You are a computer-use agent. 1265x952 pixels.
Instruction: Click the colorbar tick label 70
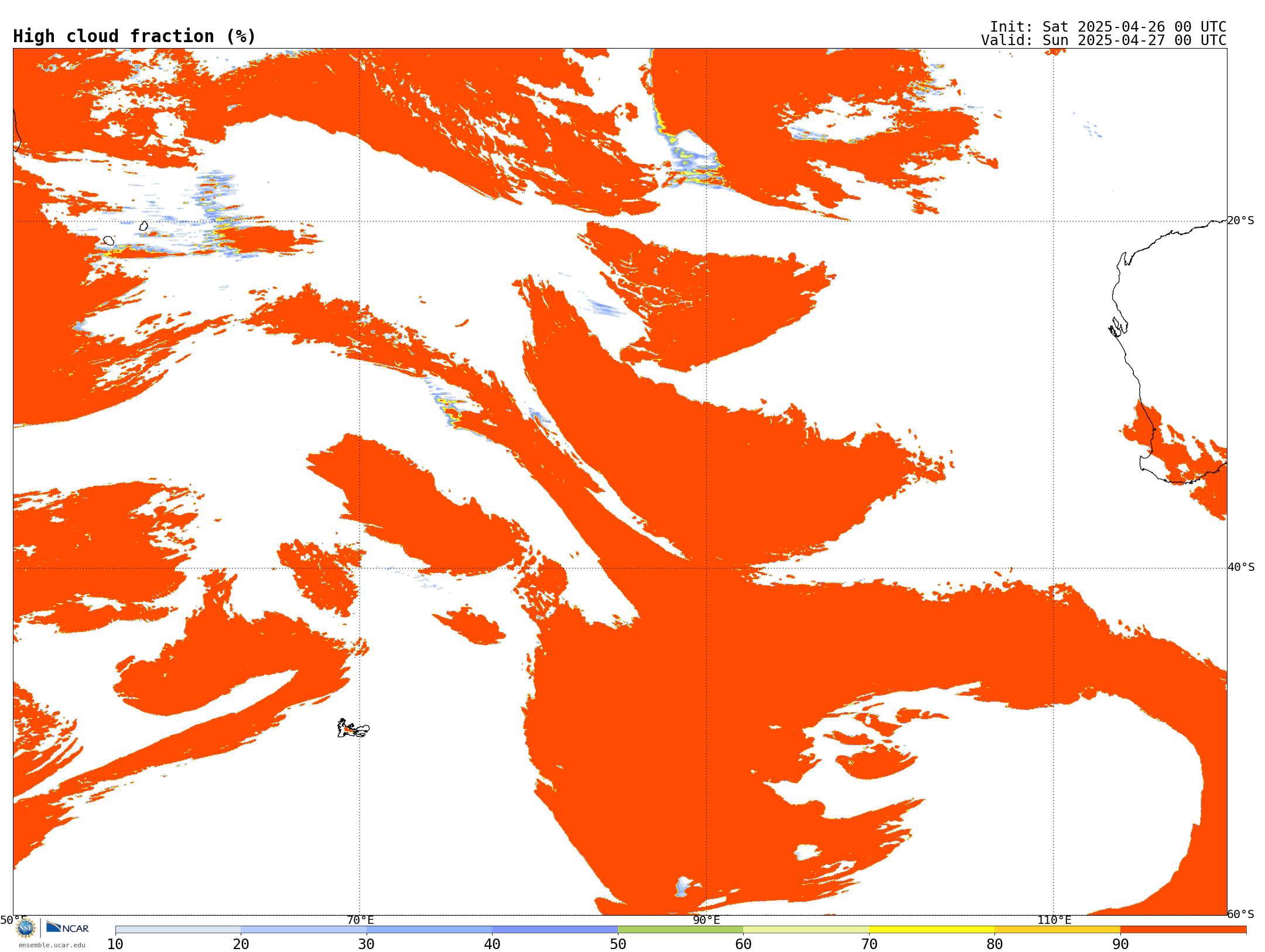(x=869, y=944)
